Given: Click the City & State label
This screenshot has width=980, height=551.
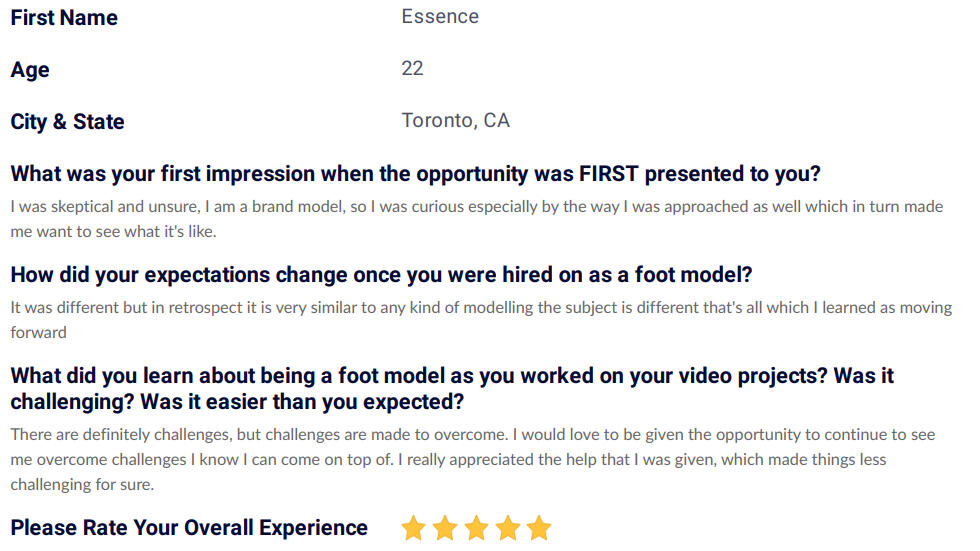Looking at the screenshot, I should (68, 122).
